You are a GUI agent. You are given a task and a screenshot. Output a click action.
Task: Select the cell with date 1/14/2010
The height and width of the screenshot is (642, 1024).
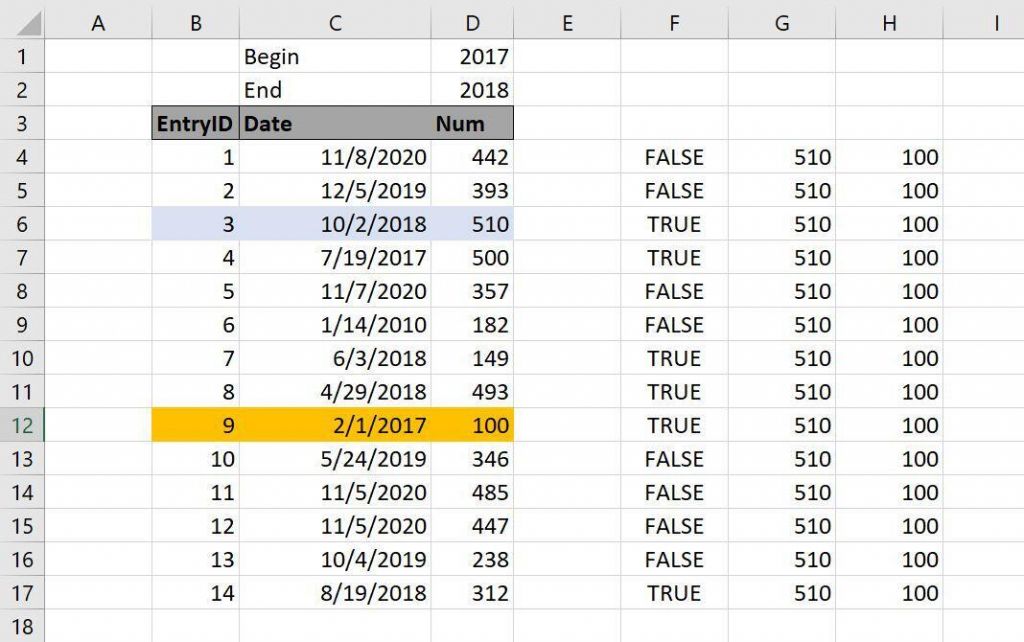335,325
